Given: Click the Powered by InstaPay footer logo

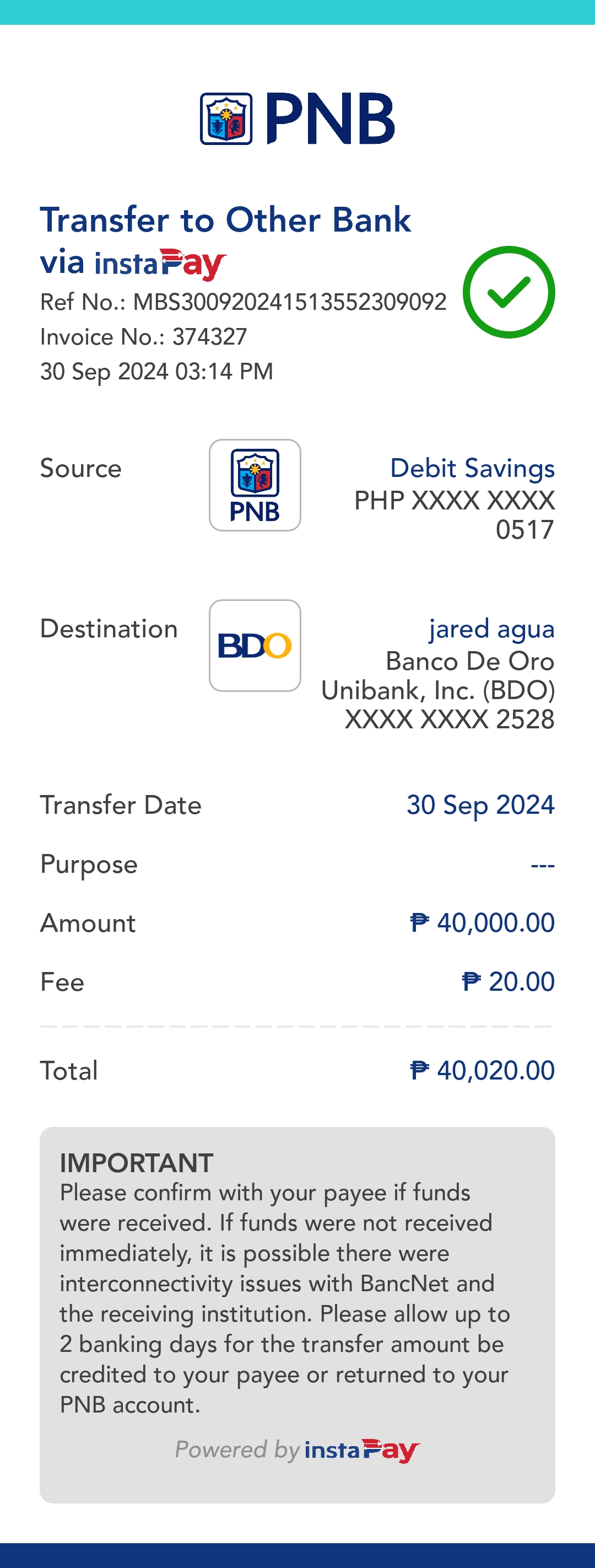Looking at the screenshot, I should [361, 1451].
